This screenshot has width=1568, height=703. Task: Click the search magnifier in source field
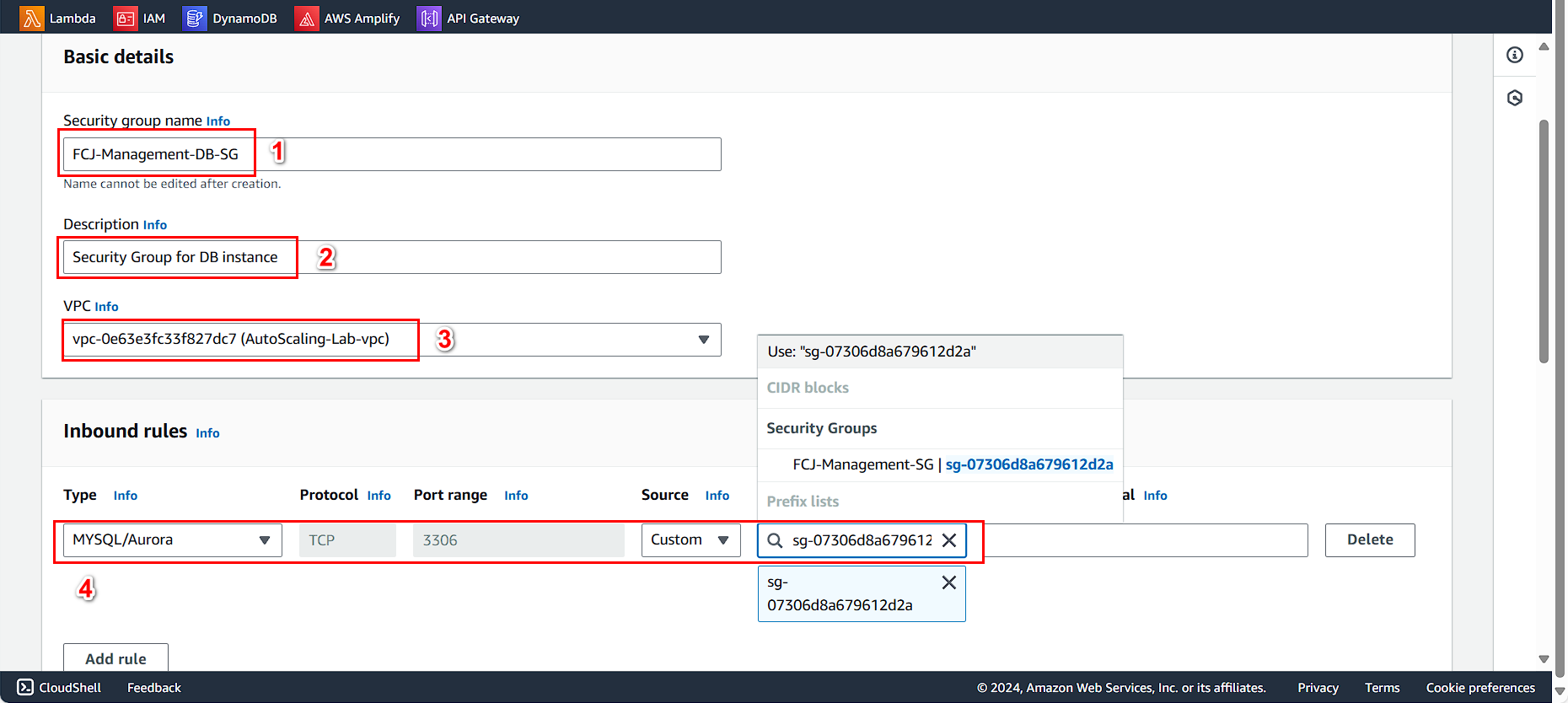coord(775,540)
